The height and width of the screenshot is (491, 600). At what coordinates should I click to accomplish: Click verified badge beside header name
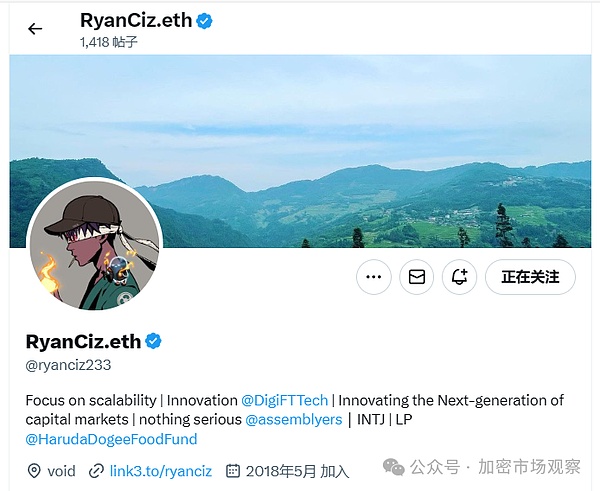pyautogui.click(x=204, y=21)
